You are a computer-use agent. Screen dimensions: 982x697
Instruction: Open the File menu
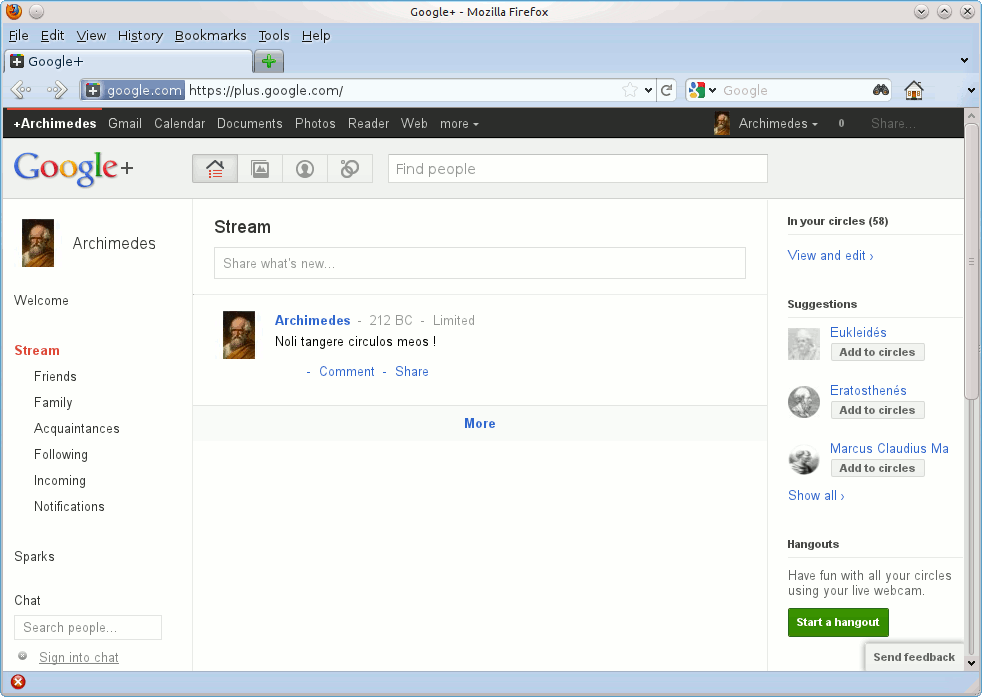click(19, 36)
